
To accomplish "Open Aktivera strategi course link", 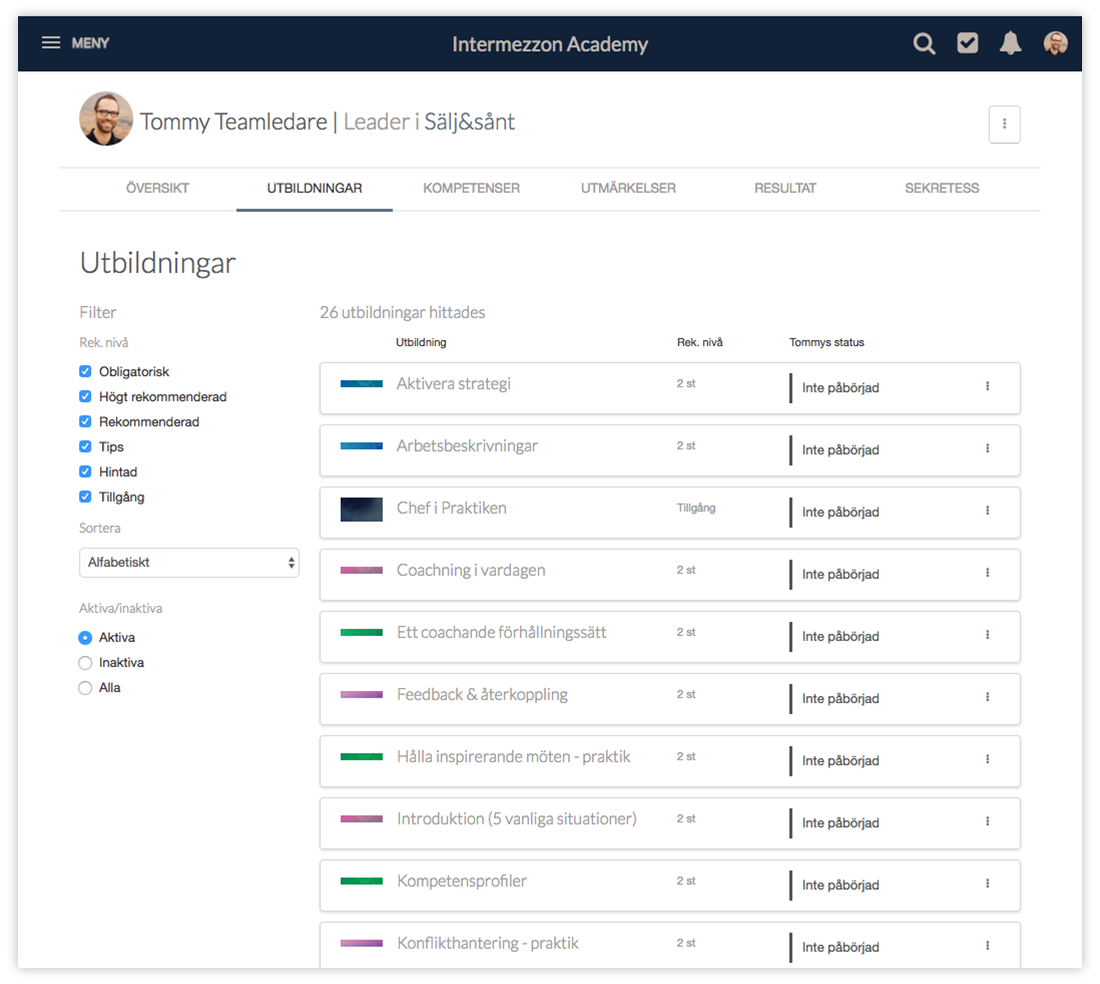I will 453,384.
